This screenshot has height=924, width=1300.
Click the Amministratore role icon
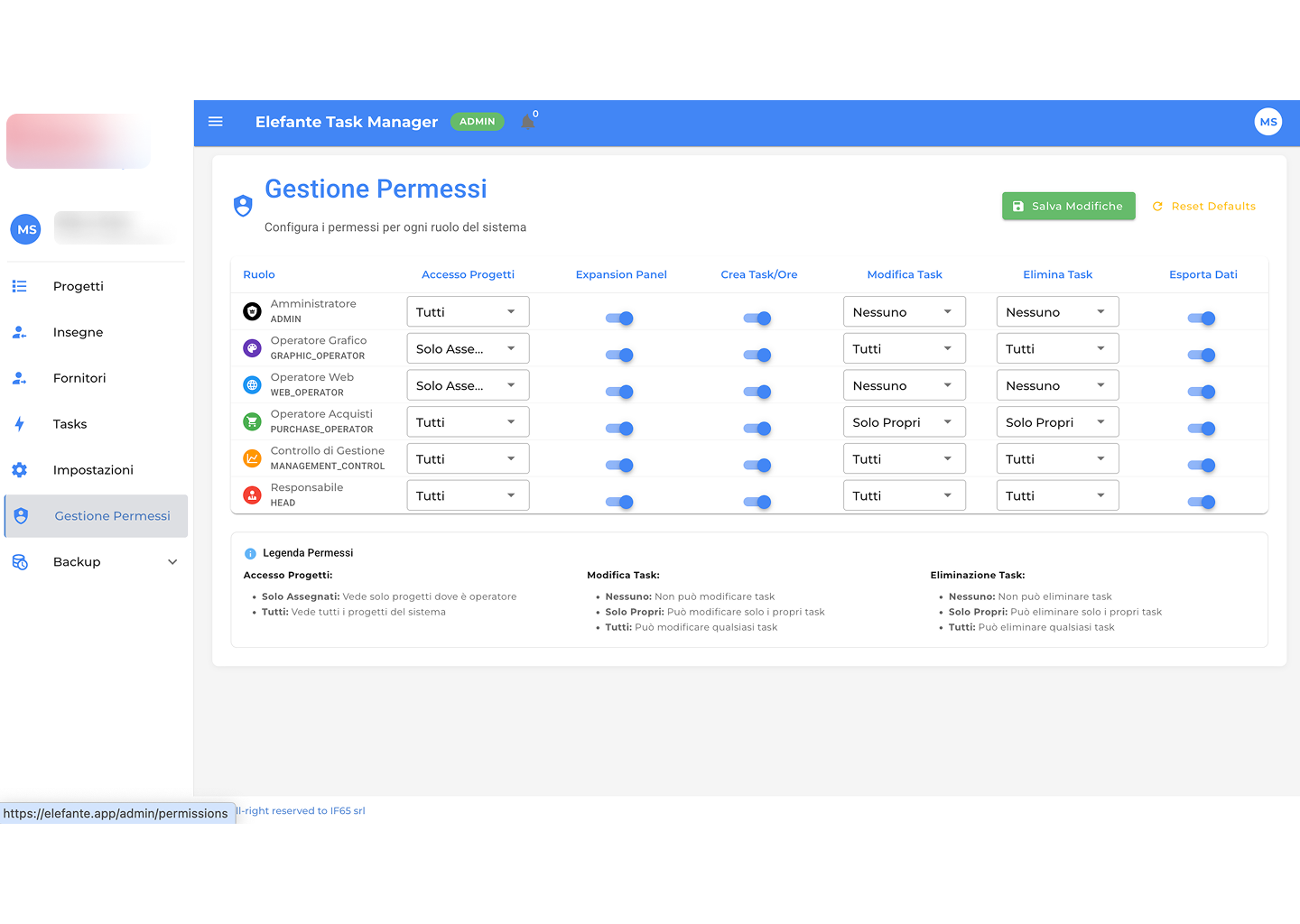[253, 311]
